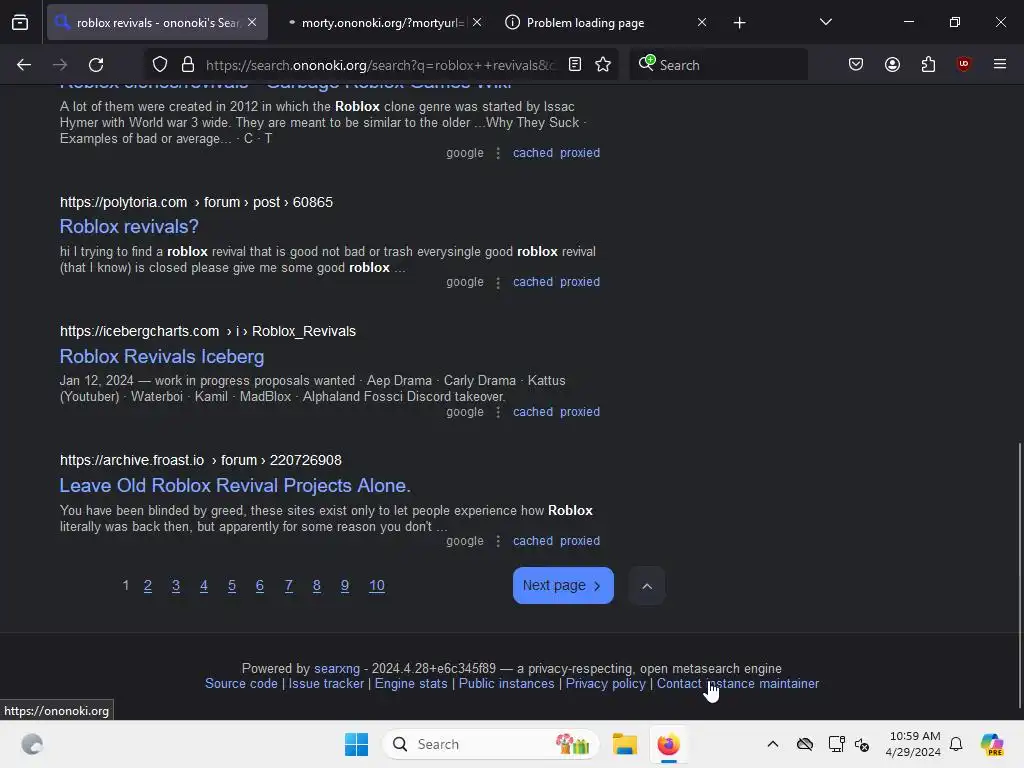Go to results page 2
This screenshot has height=768, width=1024.
[148, 586]
